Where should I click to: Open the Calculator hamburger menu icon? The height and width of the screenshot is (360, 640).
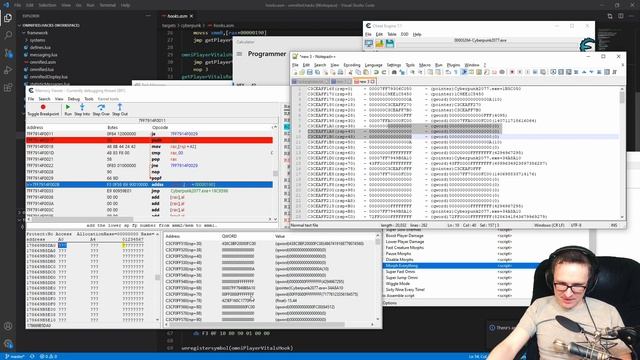240,54
